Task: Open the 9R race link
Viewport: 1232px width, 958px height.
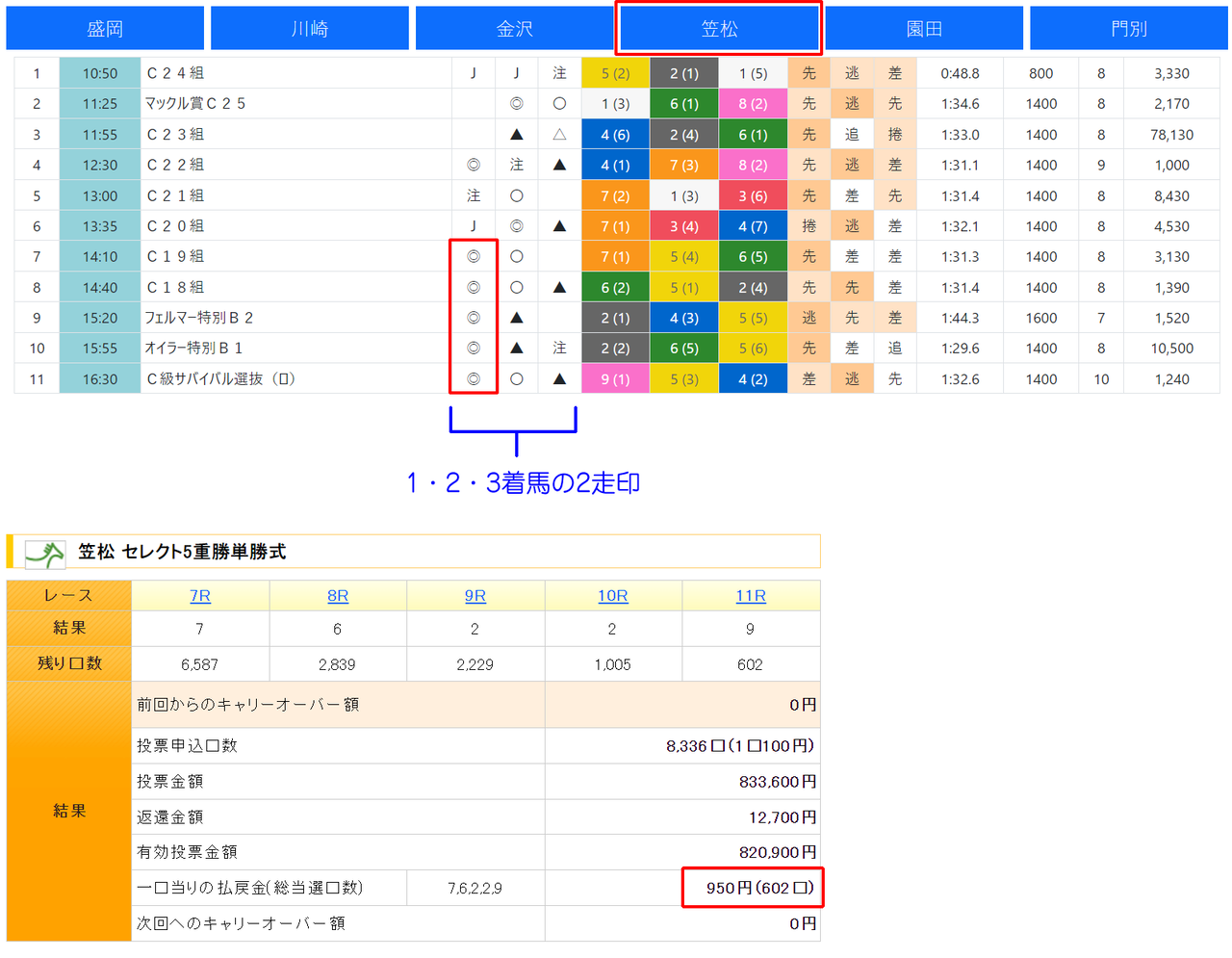Action: pyautogui.click(x=475, y=596)
